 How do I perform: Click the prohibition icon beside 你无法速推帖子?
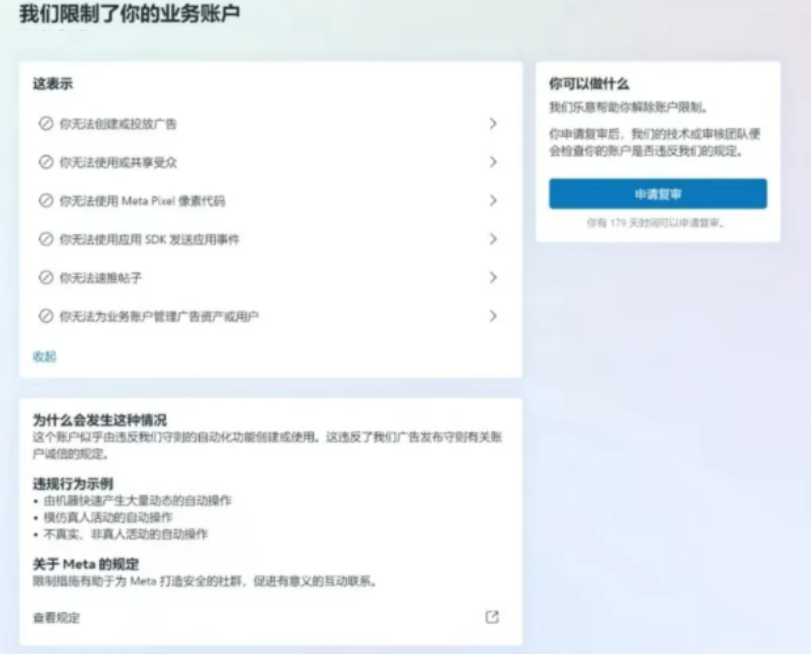click(45, 277)
